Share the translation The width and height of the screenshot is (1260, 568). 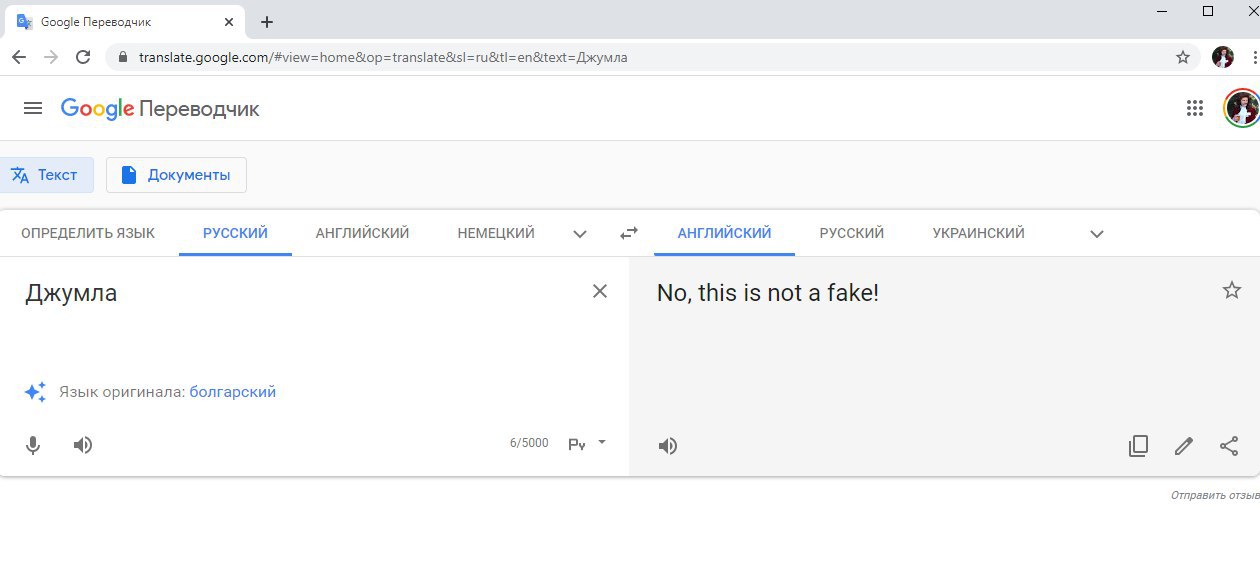pos(1229,446)
